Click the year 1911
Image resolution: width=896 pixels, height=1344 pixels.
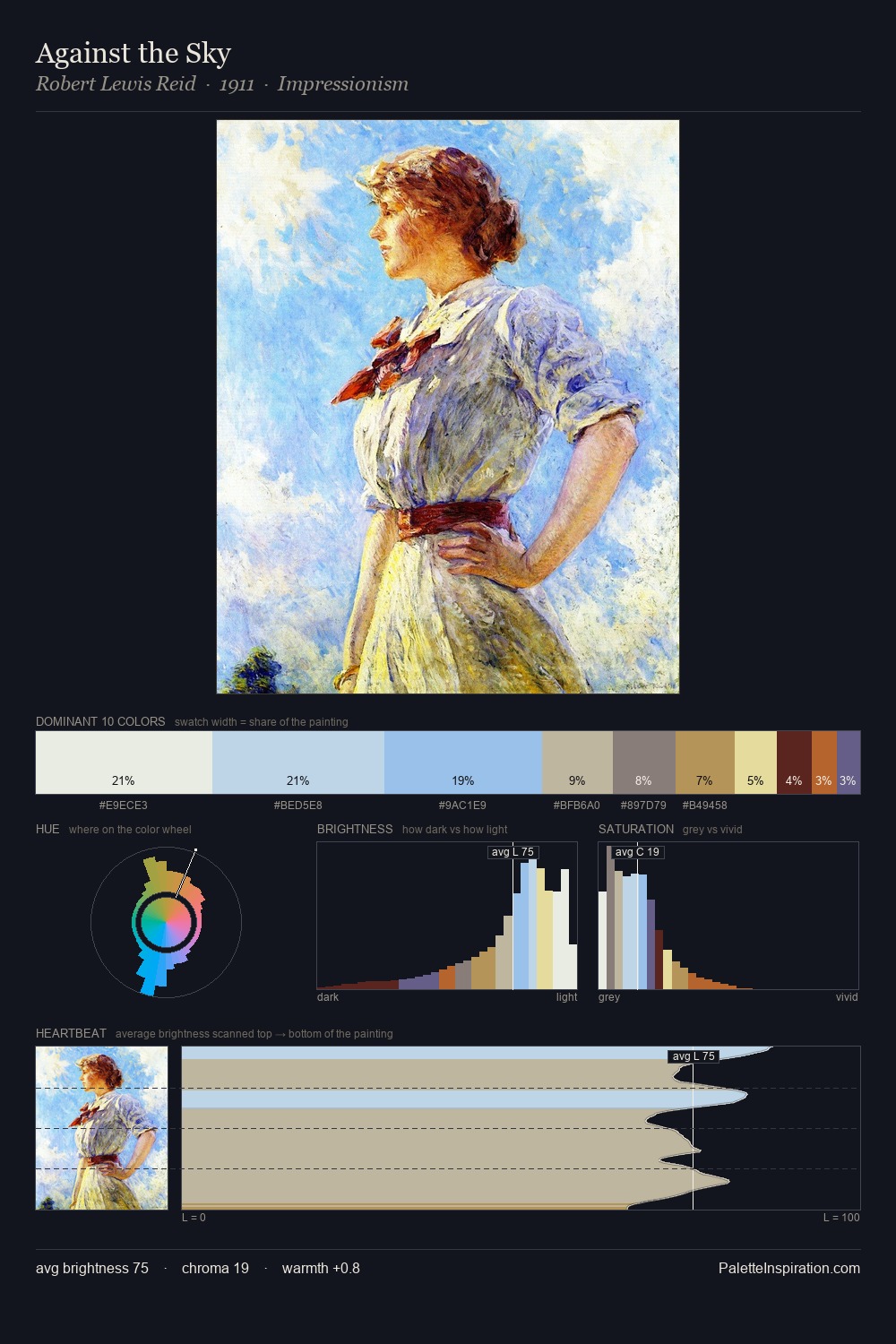click(x=237, y=84)
